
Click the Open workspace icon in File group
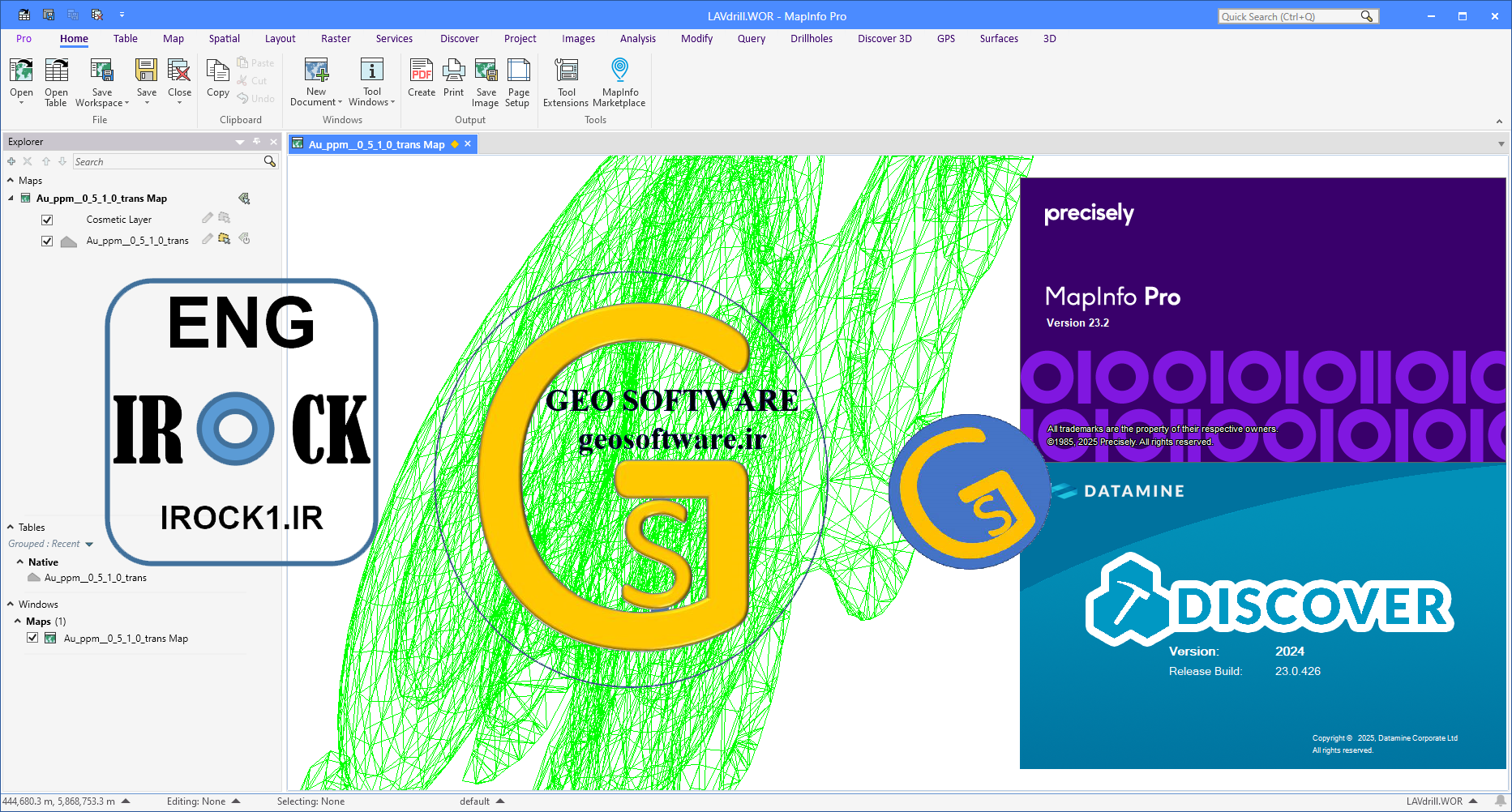pos(21,71)
